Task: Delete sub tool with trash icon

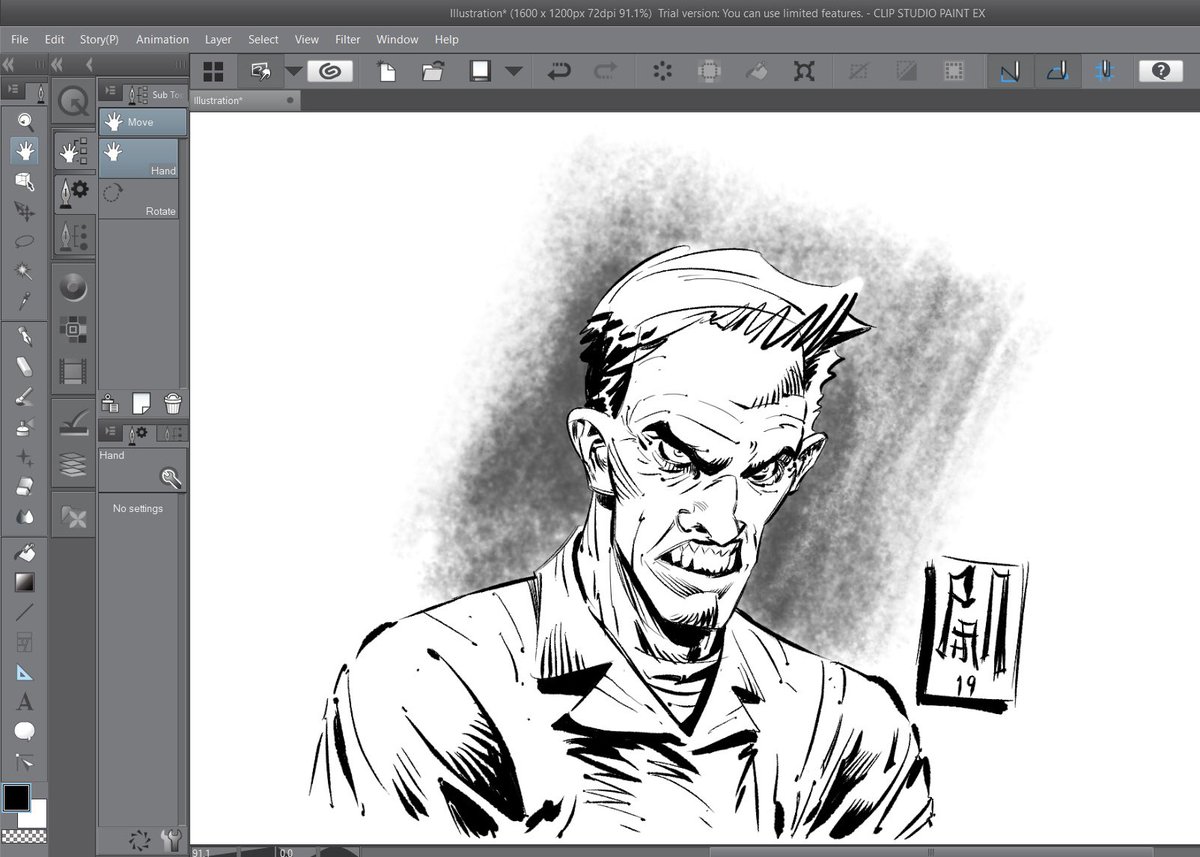Action: (173, 403)
